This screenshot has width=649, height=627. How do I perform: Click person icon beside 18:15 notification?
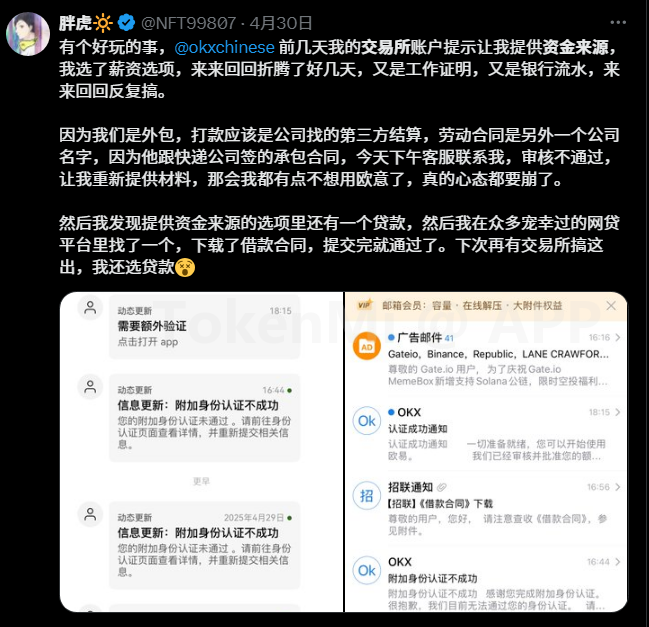[90, 307]
